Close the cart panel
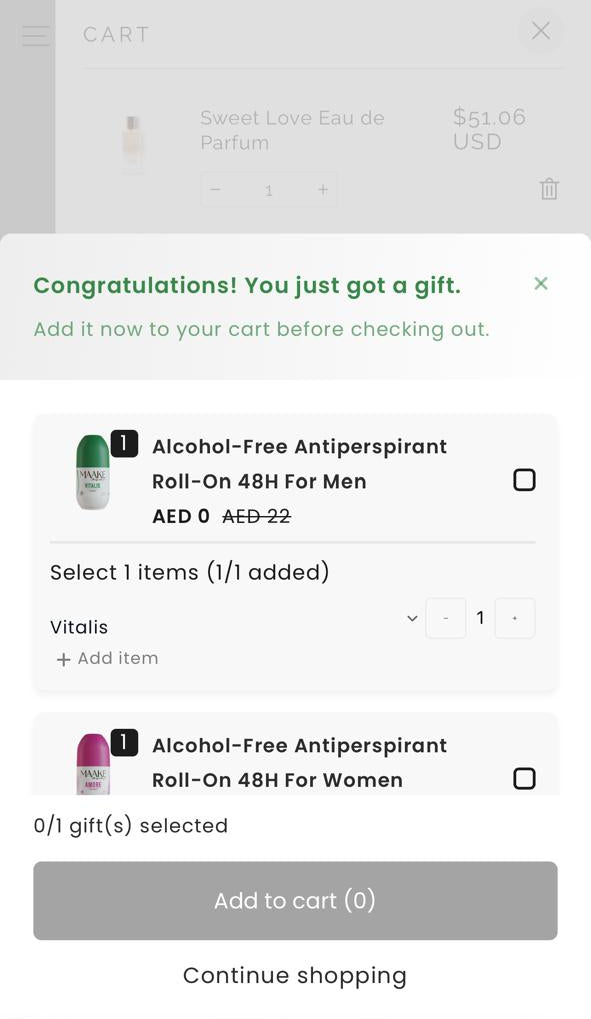Viewport: 591px width, 1019px height. point(541,31)
